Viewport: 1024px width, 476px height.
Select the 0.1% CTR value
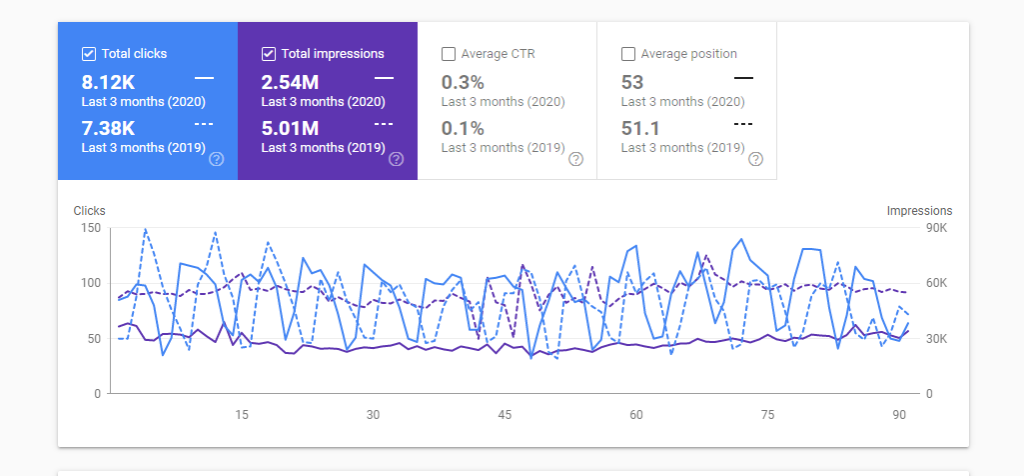(463, 128)
